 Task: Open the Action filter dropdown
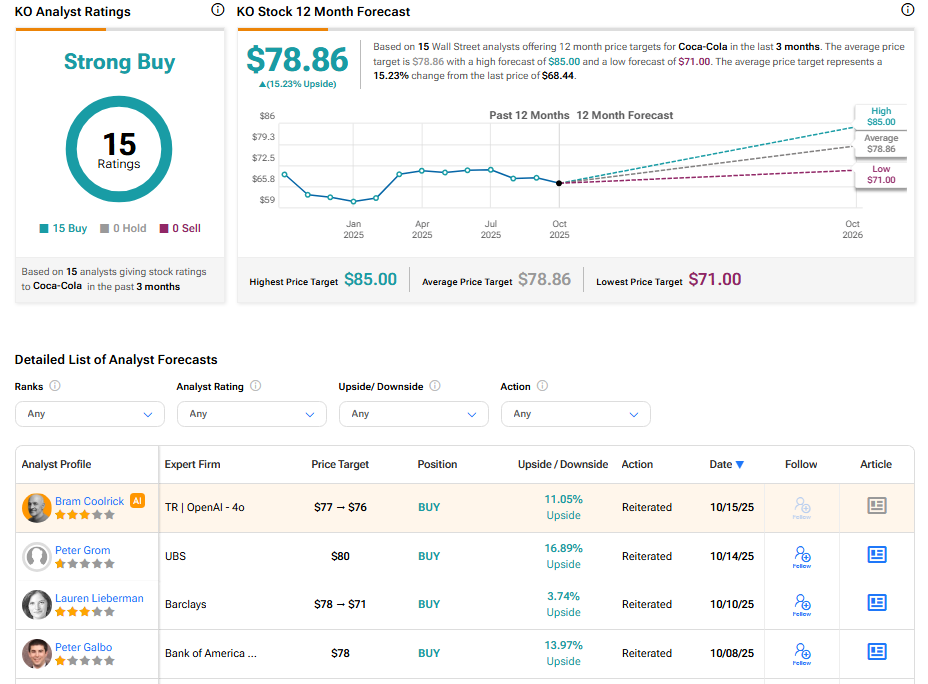click(x=575, y=414)
